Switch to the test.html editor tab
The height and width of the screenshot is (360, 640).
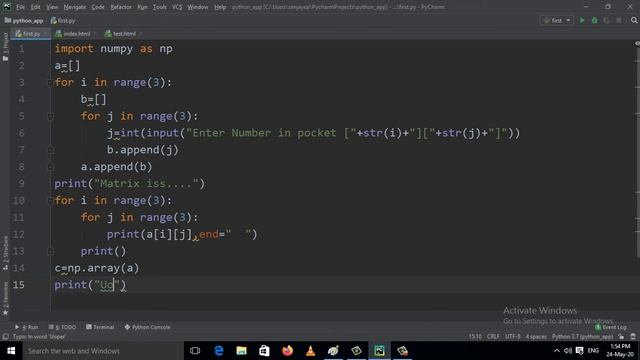(124, 34)
